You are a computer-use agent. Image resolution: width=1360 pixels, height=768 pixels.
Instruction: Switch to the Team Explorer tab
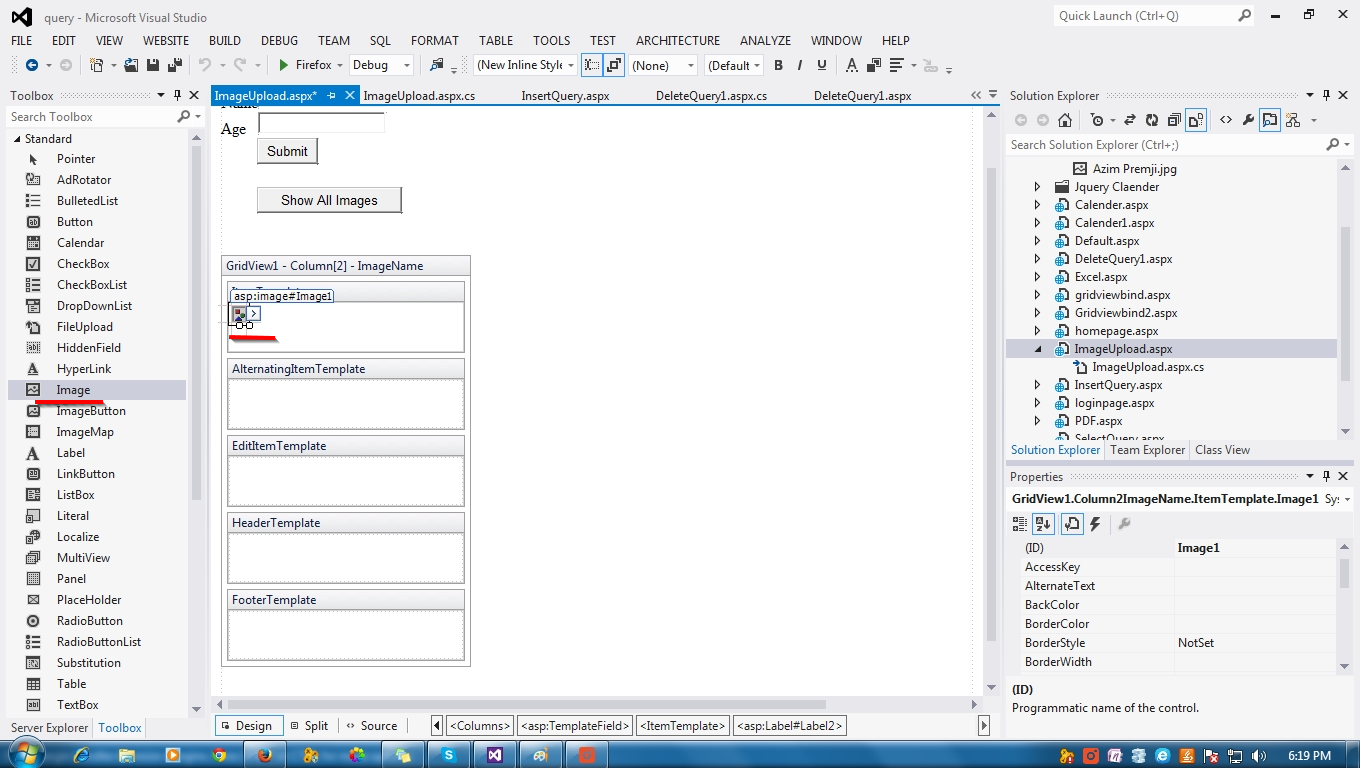coord(1147,450)
